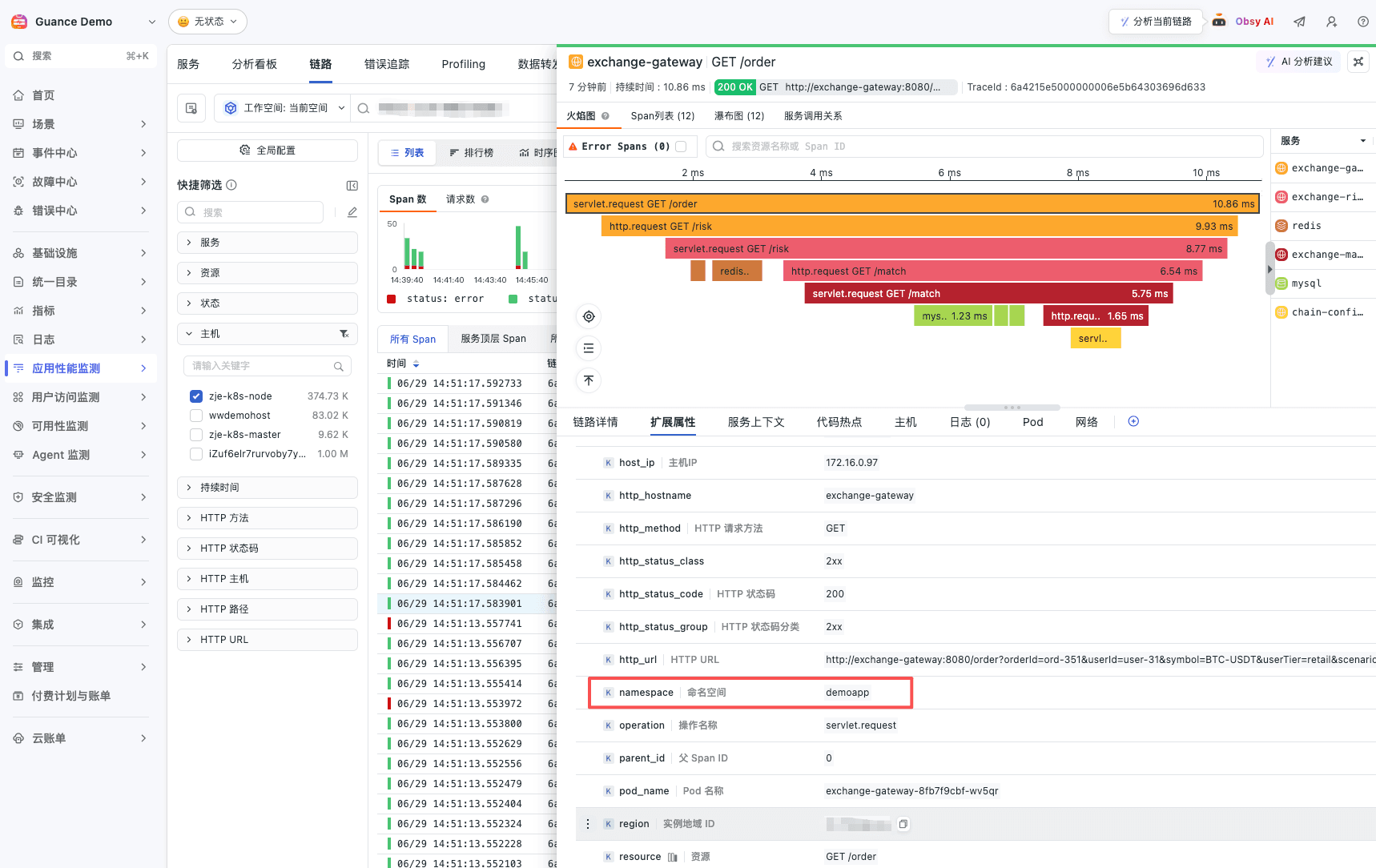Image resolution: width=1376 pixels, height=868 pixels.
Task: Click the back-to-top arrow icon in flame graph
Action: 589,380
